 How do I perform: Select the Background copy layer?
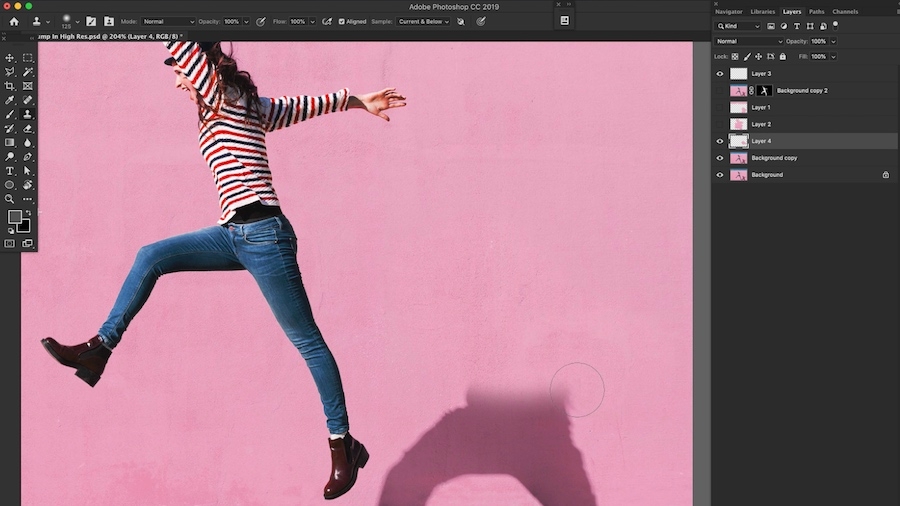775,158
